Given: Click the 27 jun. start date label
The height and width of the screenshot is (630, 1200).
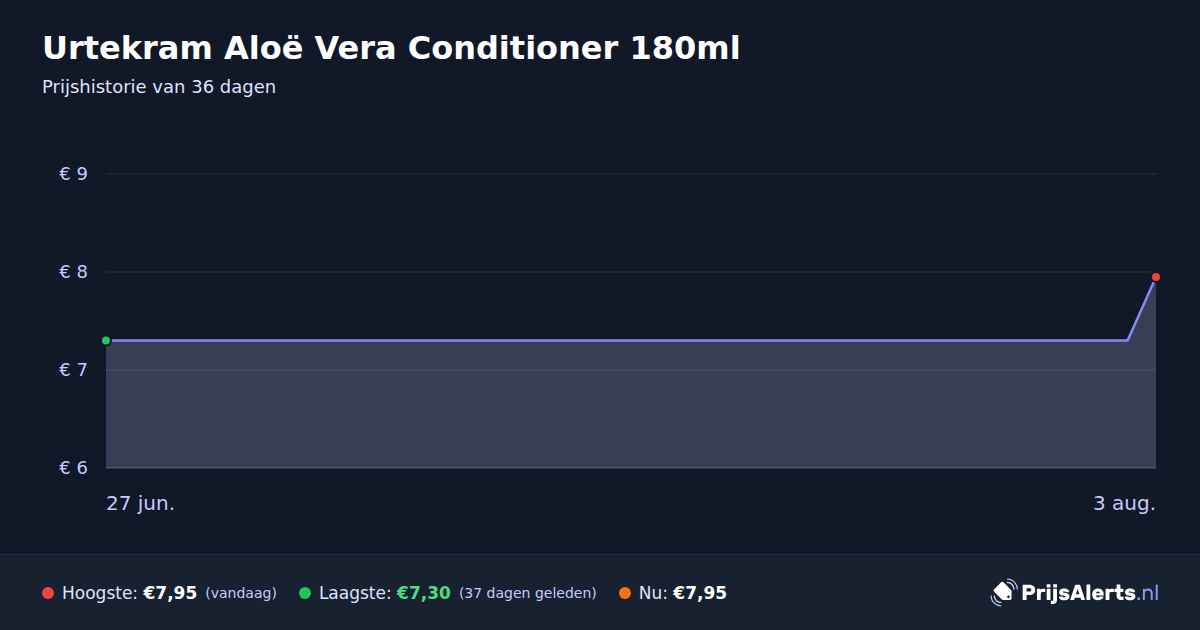Looking at the screenshot, I should point(140,503).
